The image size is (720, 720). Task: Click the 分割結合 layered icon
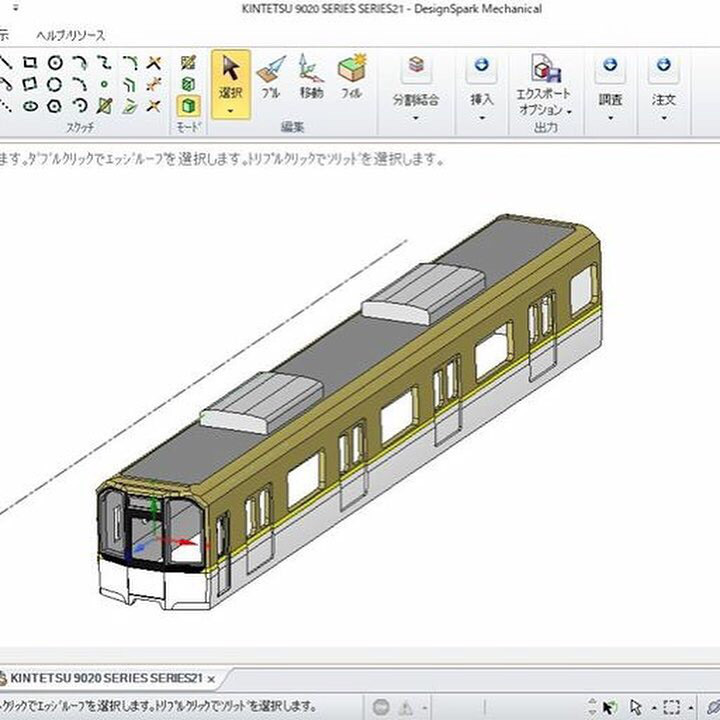pyautogui.click(x=416, y=65)
